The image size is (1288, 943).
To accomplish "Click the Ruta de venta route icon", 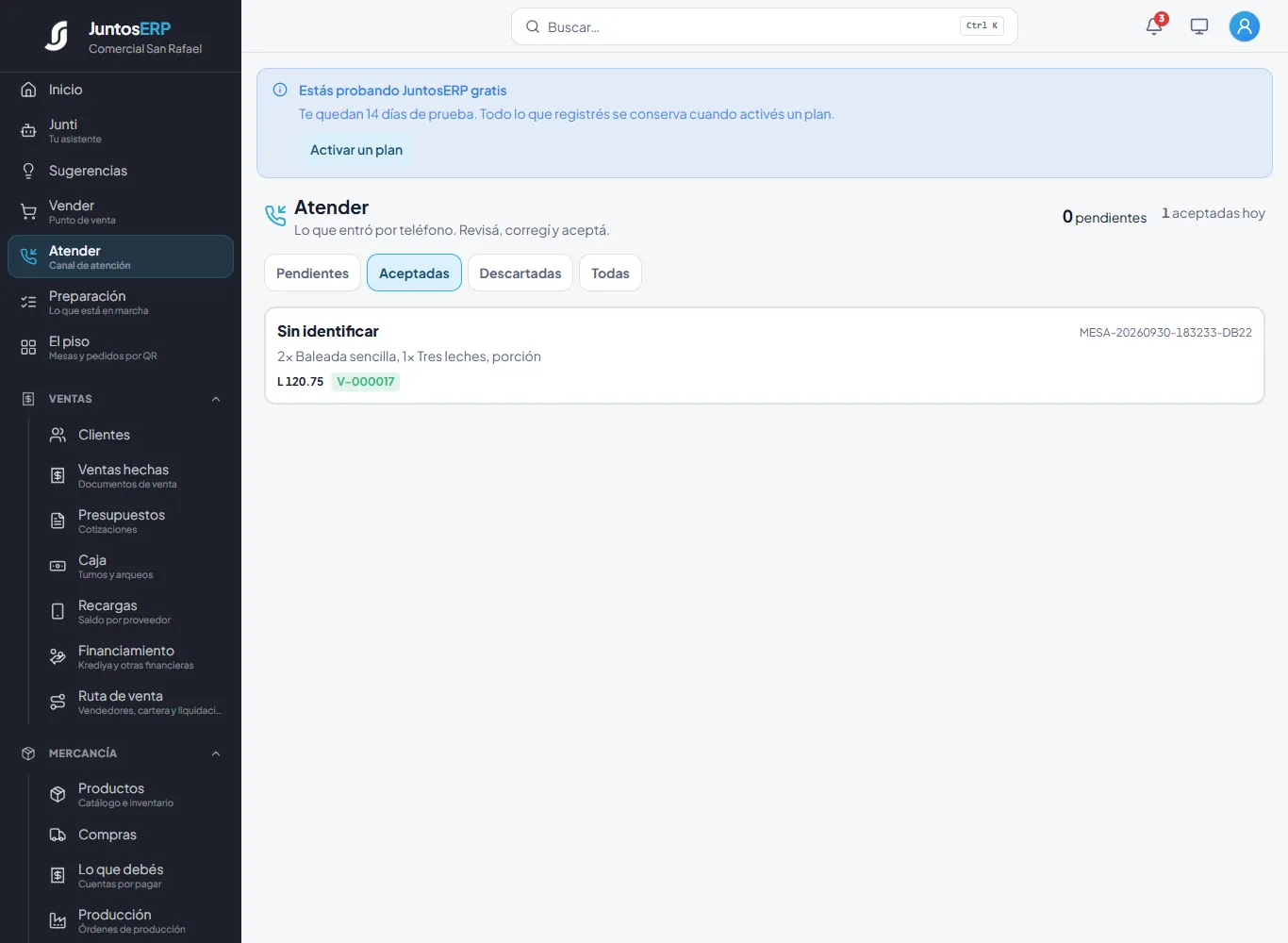I will click(58, 703).
